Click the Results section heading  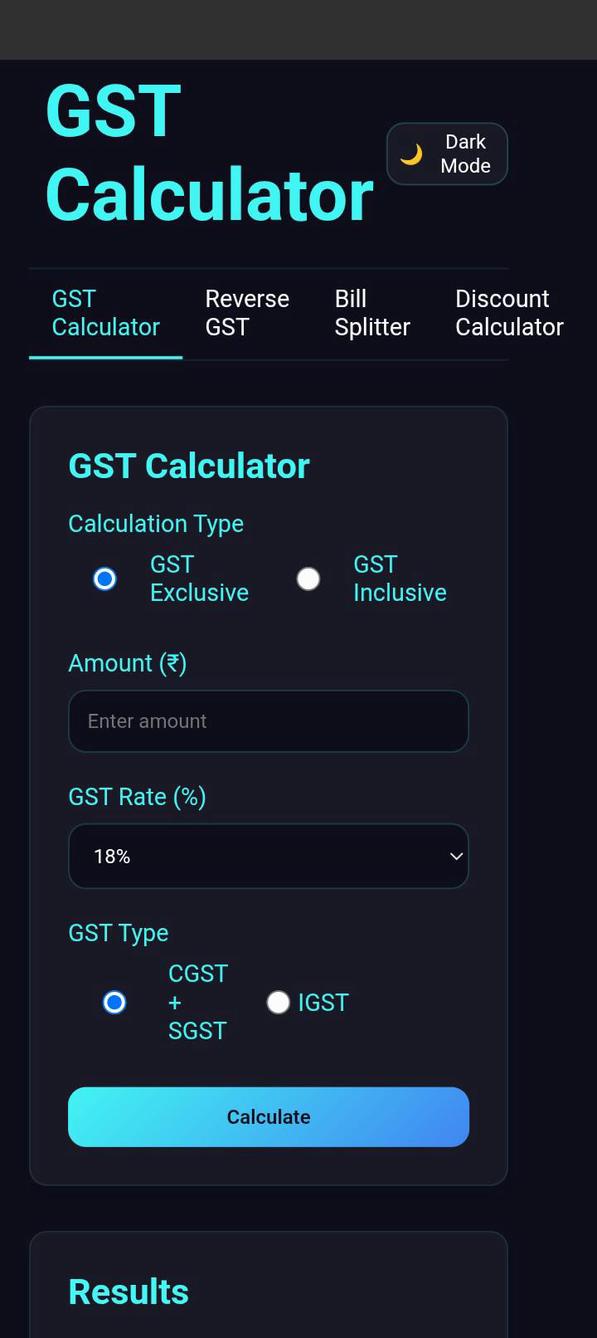128,1292
